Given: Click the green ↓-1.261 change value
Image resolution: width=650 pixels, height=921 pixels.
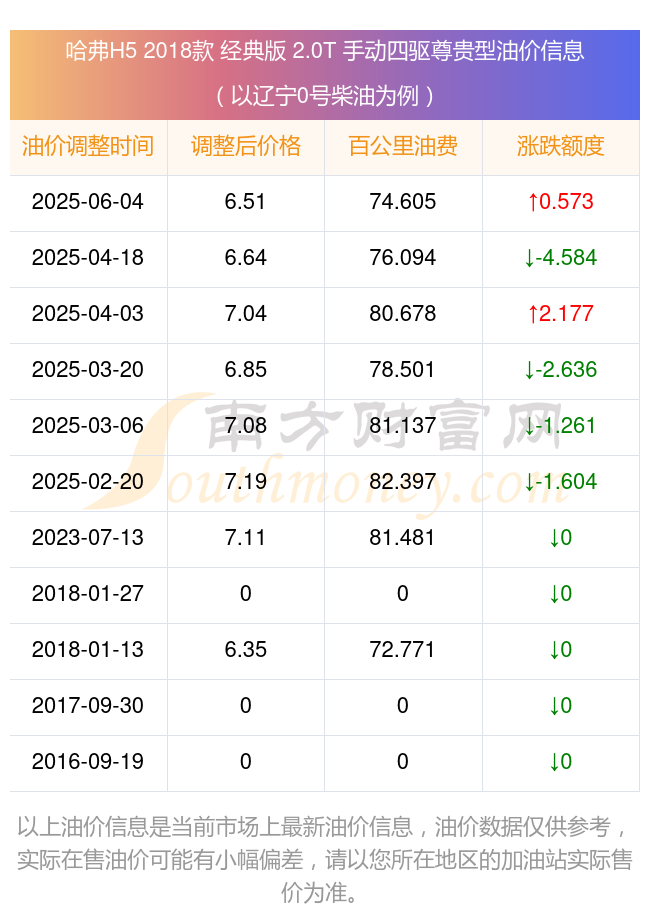Looking at the screenshot, I should [x=561, y=426].
